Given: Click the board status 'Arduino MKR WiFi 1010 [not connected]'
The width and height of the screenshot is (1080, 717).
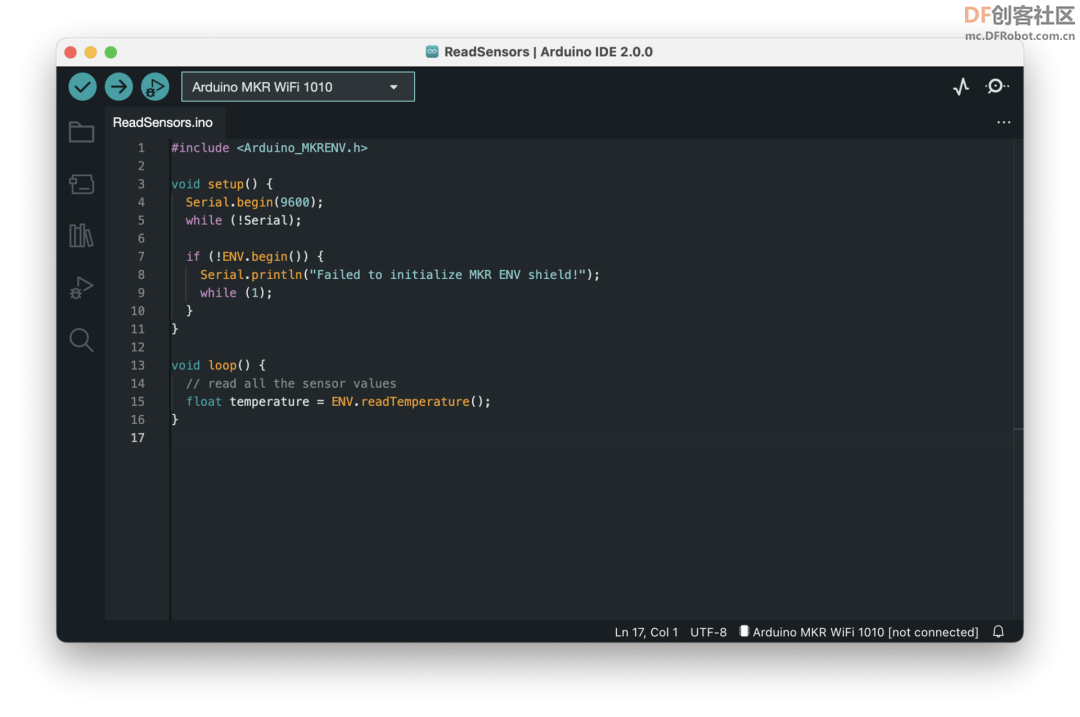Looking at the screenshot, I should tap(858, 632).
